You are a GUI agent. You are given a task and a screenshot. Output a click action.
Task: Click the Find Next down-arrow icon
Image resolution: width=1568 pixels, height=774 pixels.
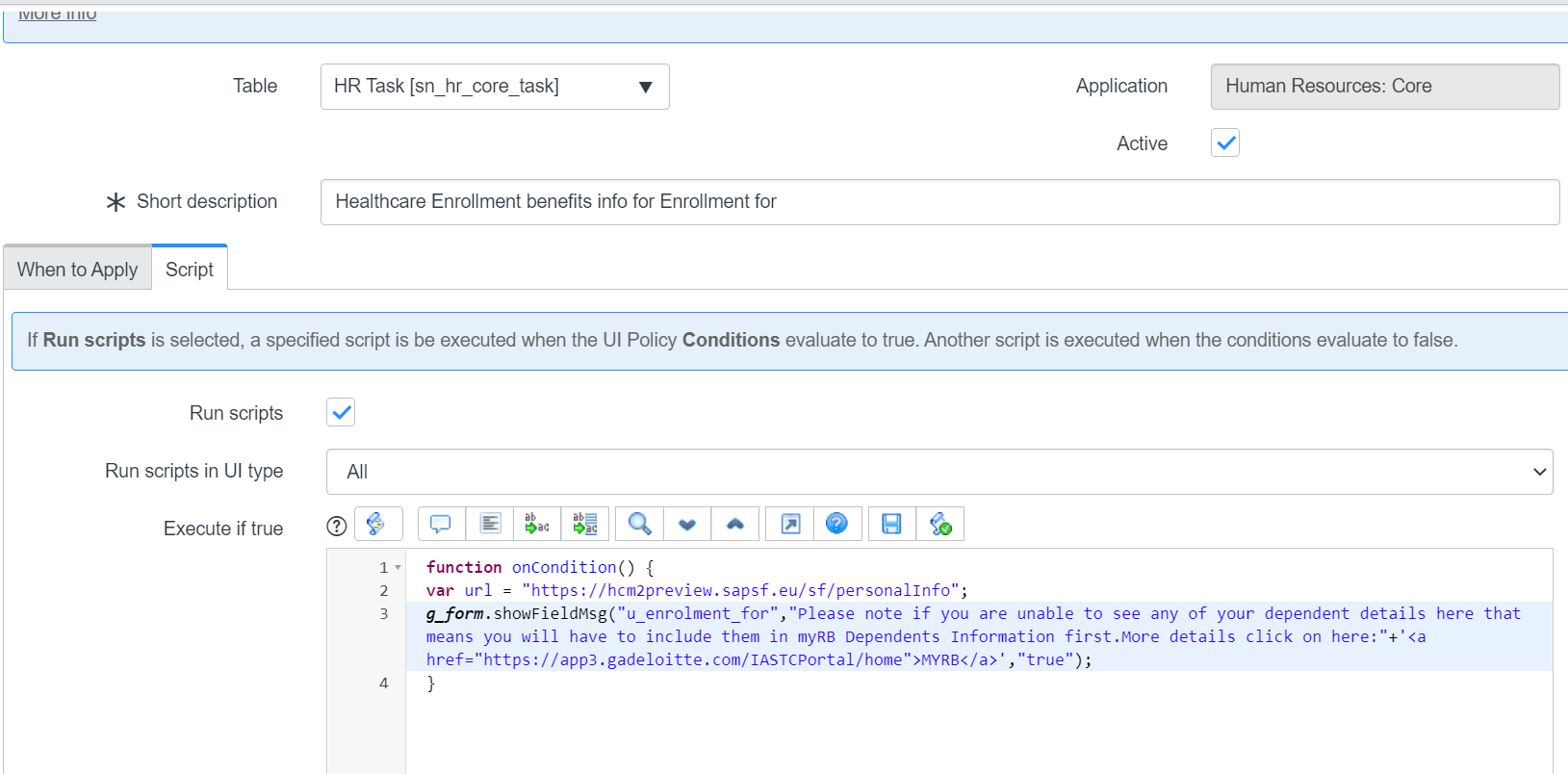[x=687, y=524]
